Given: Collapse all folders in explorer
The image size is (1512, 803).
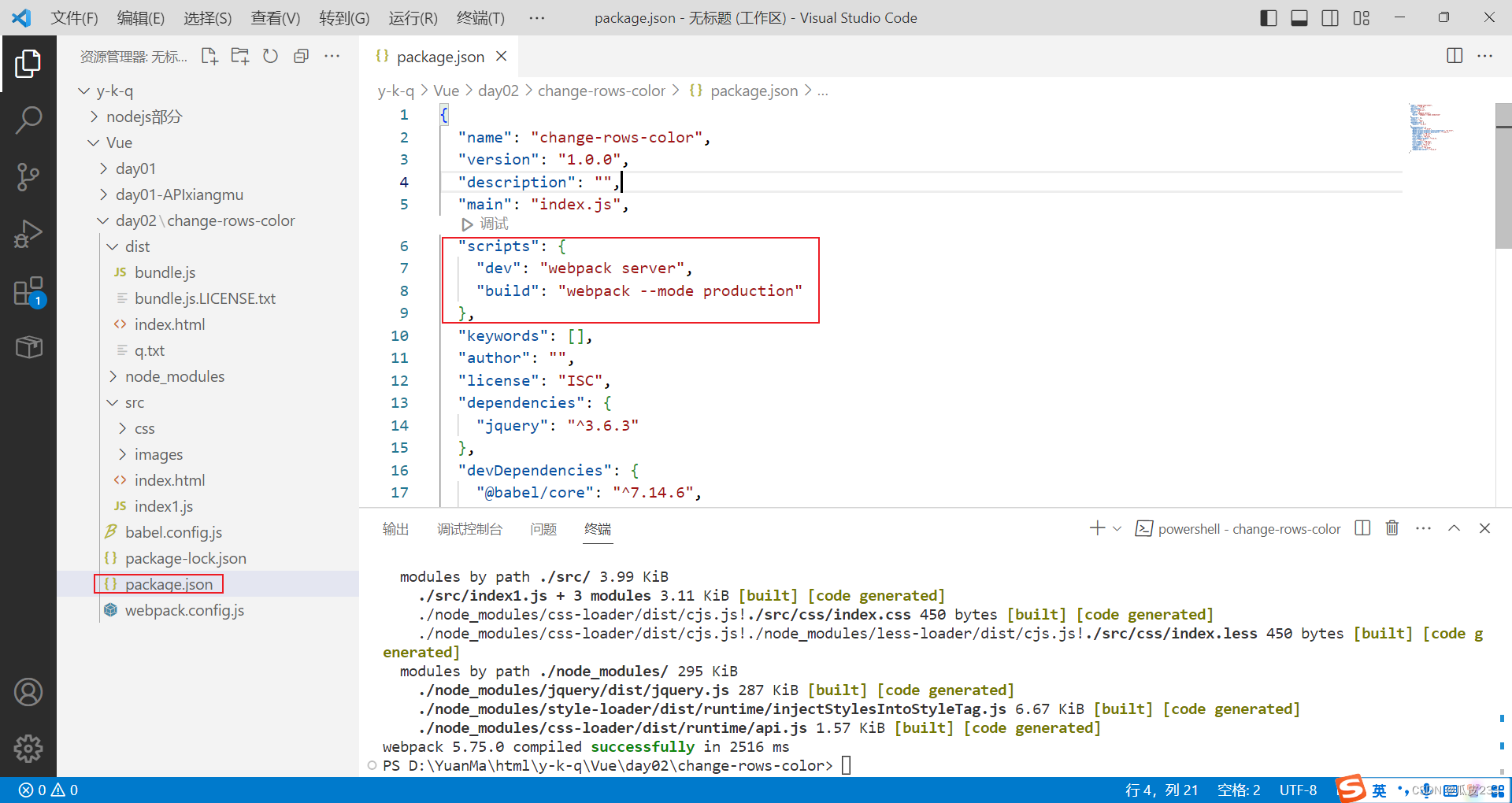Looking at the screenshot, I should 301,56.
